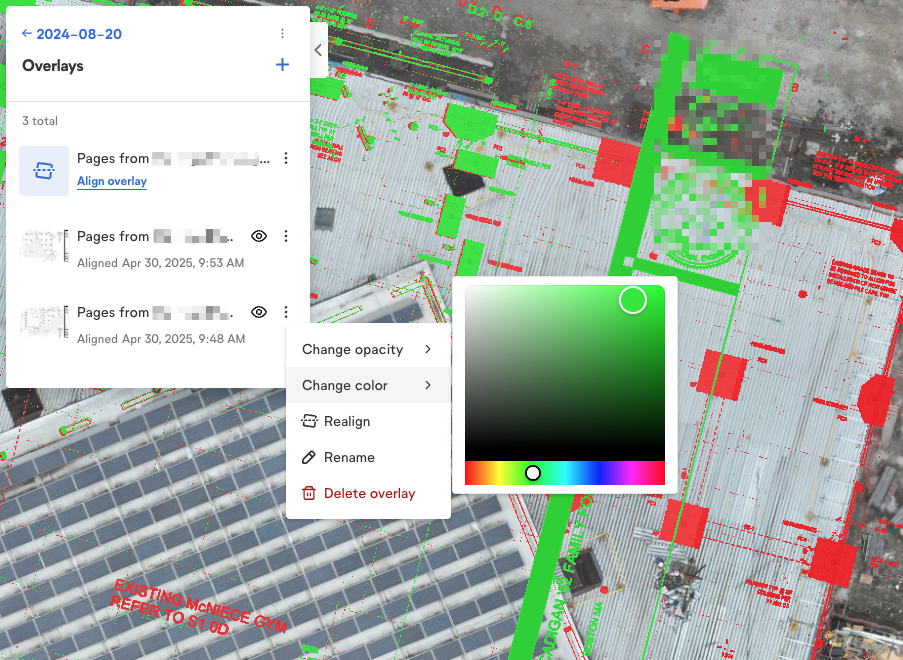Click the back arrow beside 2024-08-20

(27, 34)
